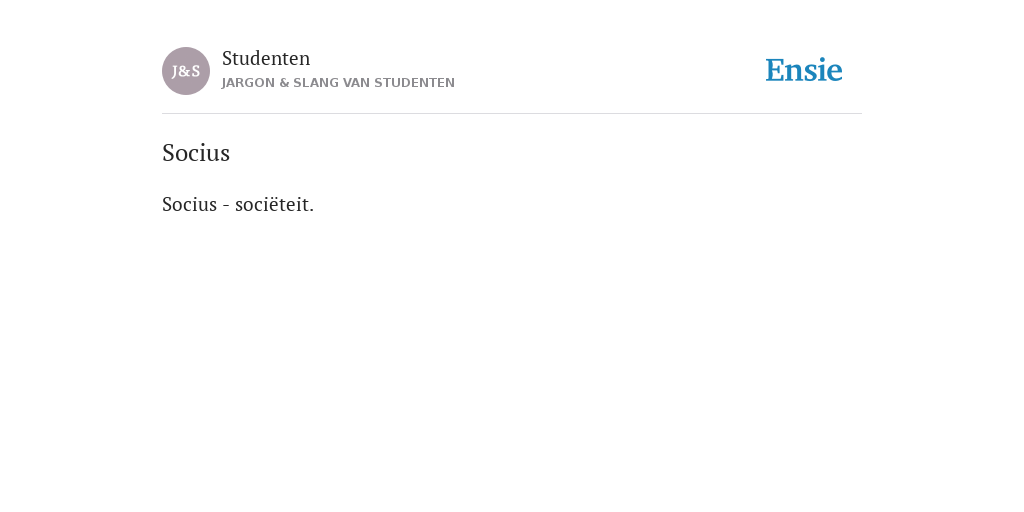Open the Studenten author name
The width and height of the screenshot is (1024, 512).
point(266,58)
